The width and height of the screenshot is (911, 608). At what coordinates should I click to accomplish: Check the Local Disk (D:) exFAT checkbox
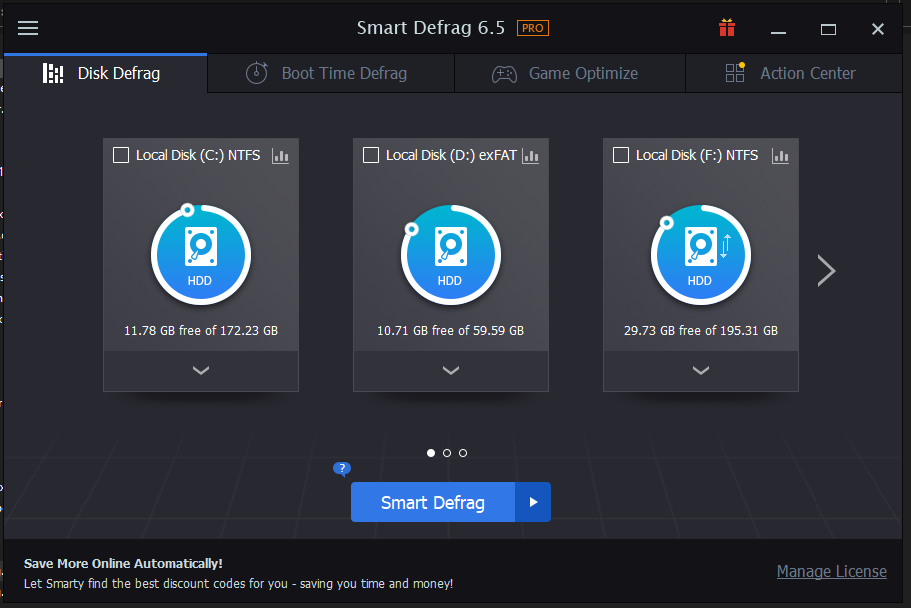click(x=371, y=155)
